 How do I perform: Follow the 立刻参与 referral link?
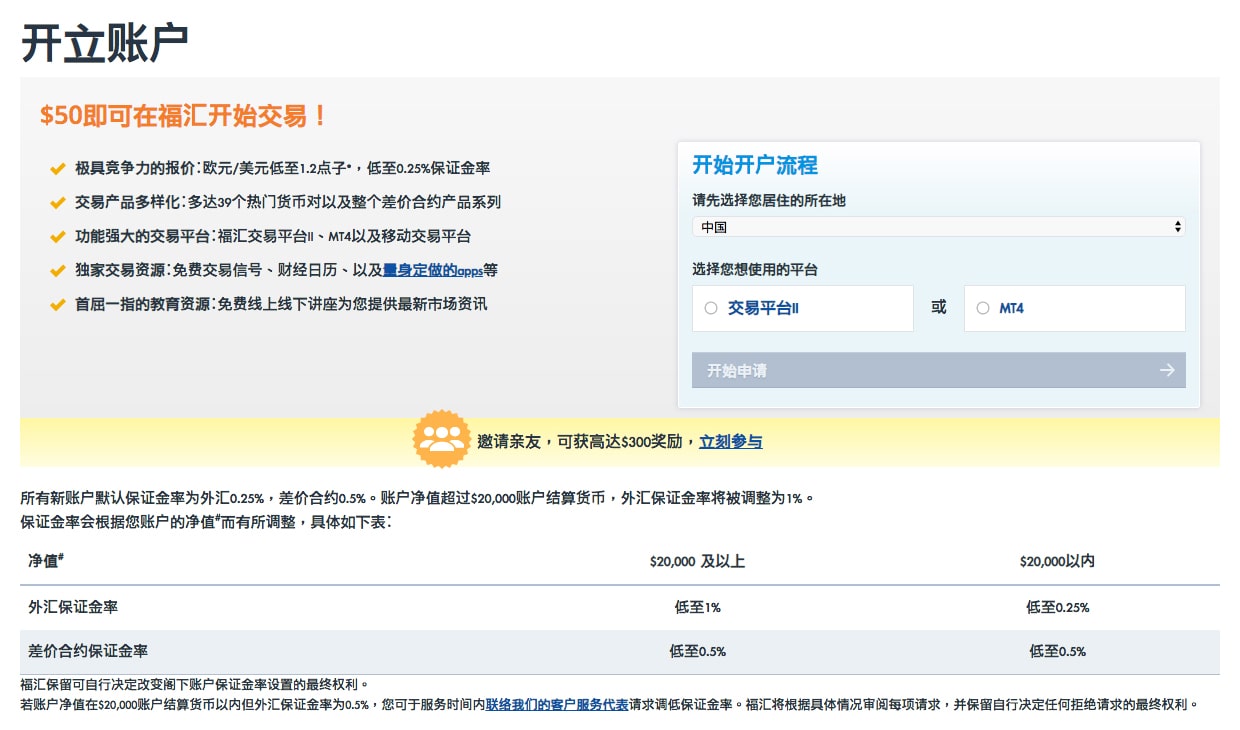tap(731, 441)
